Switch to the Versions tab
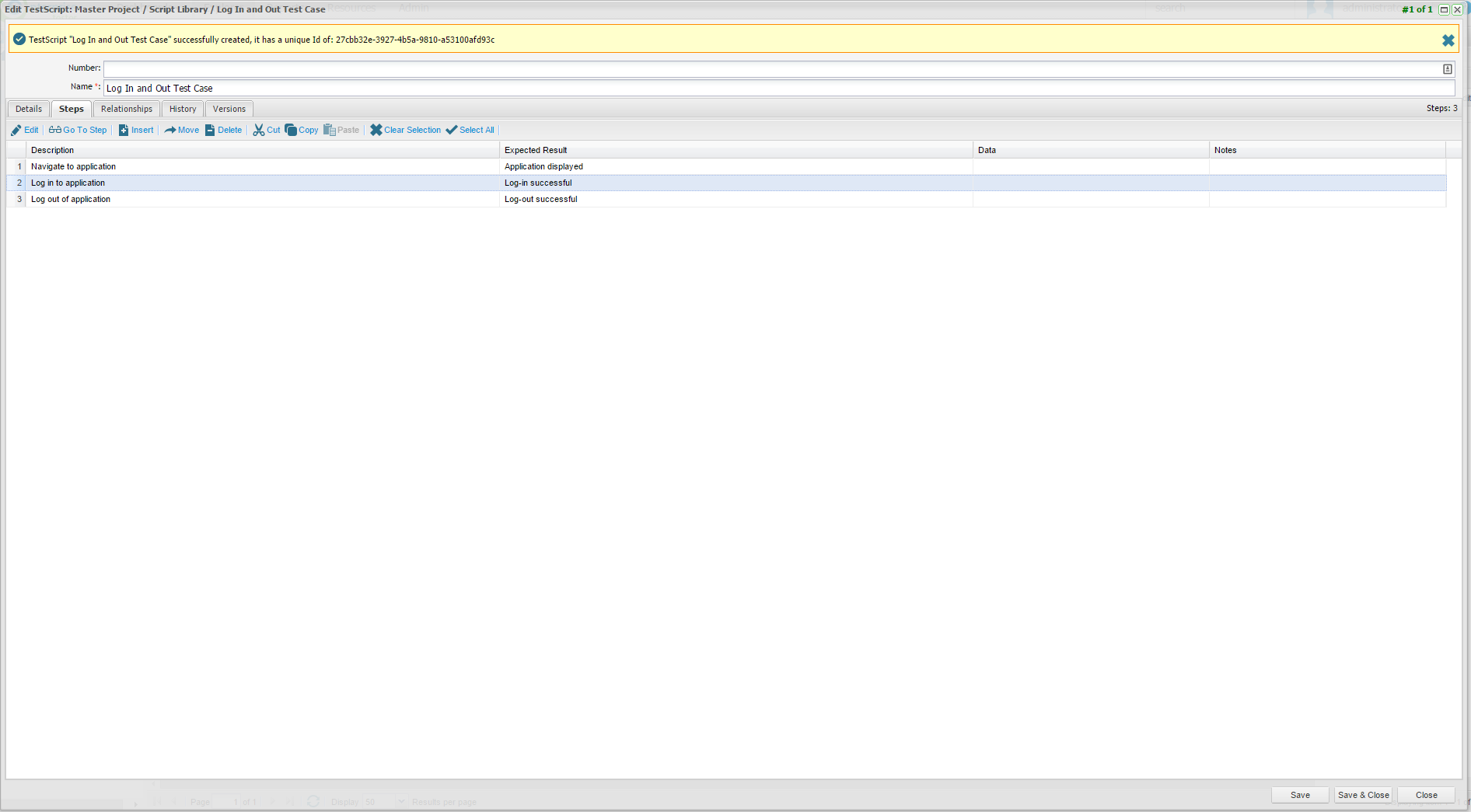 229,110
